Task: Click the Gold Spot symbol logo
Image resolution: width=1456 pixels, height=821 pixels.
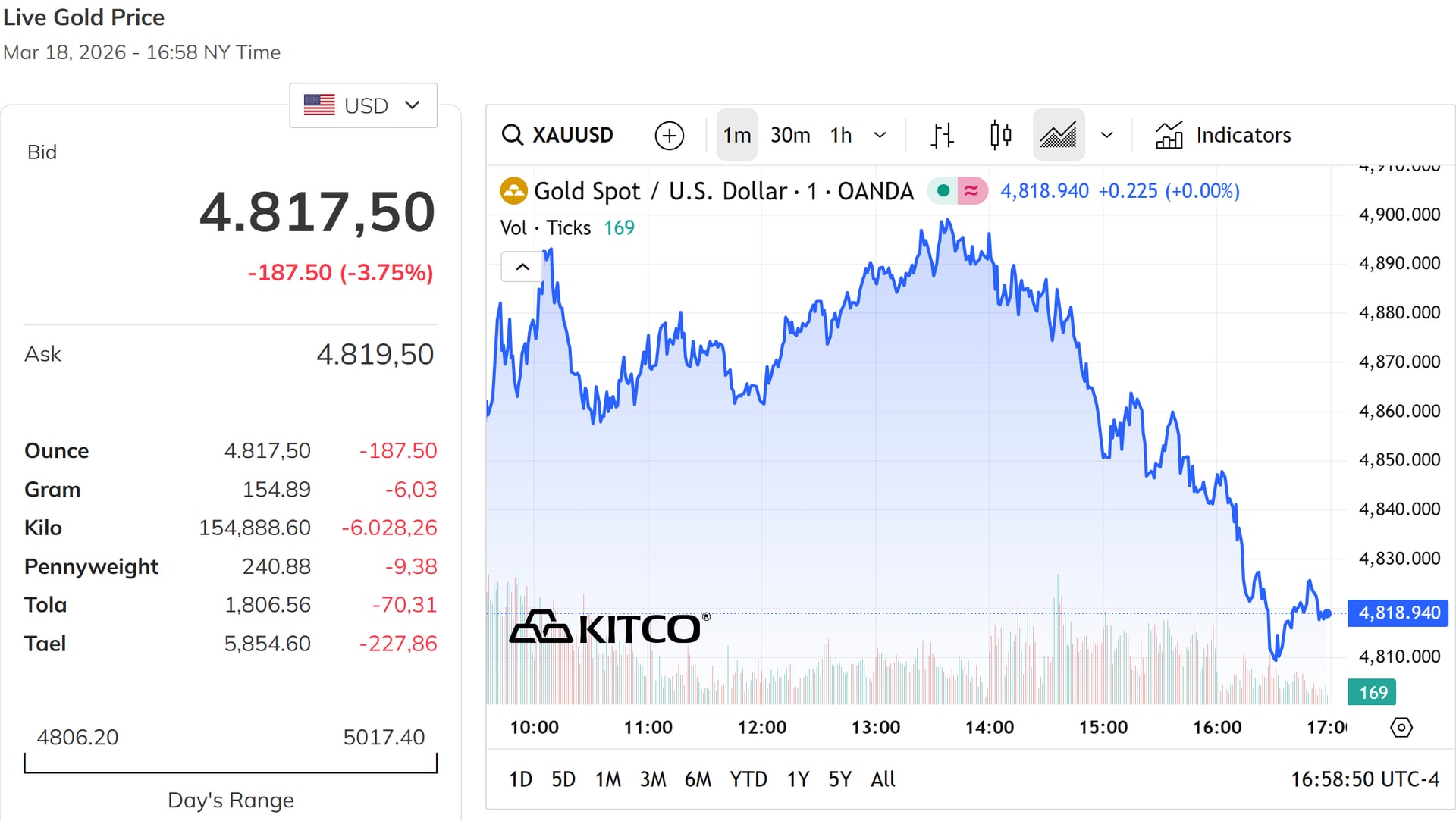Action: (x=513, y=191)
